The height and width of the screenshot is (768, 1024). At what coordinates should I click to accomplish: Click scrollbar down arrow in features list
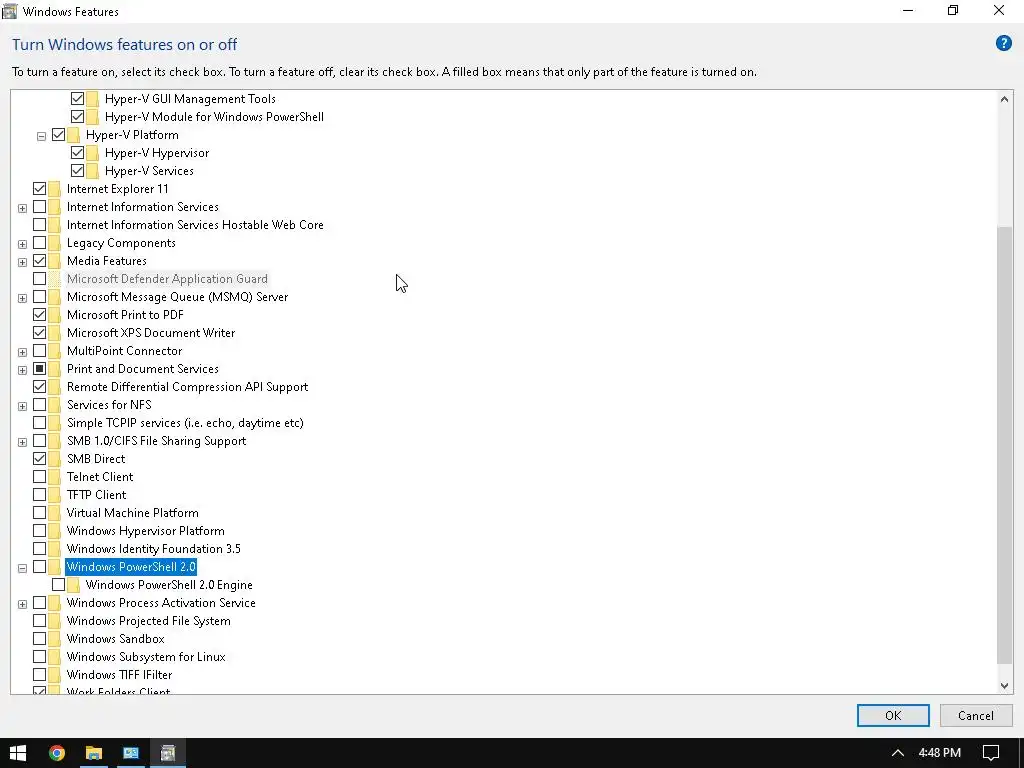[1004, 686]
